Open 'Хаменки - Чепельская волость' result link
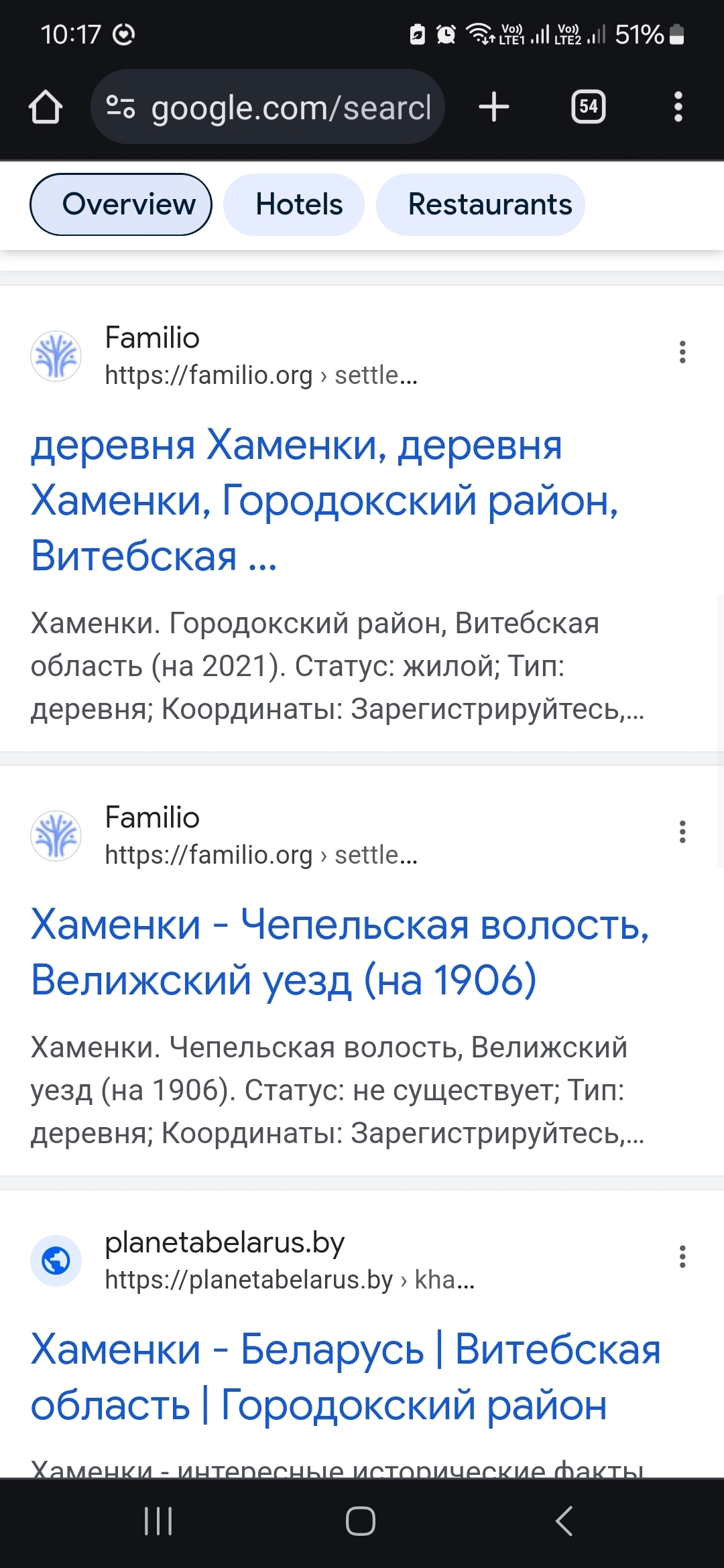Viewport: 724px width, 1568px height. [339, 952]
